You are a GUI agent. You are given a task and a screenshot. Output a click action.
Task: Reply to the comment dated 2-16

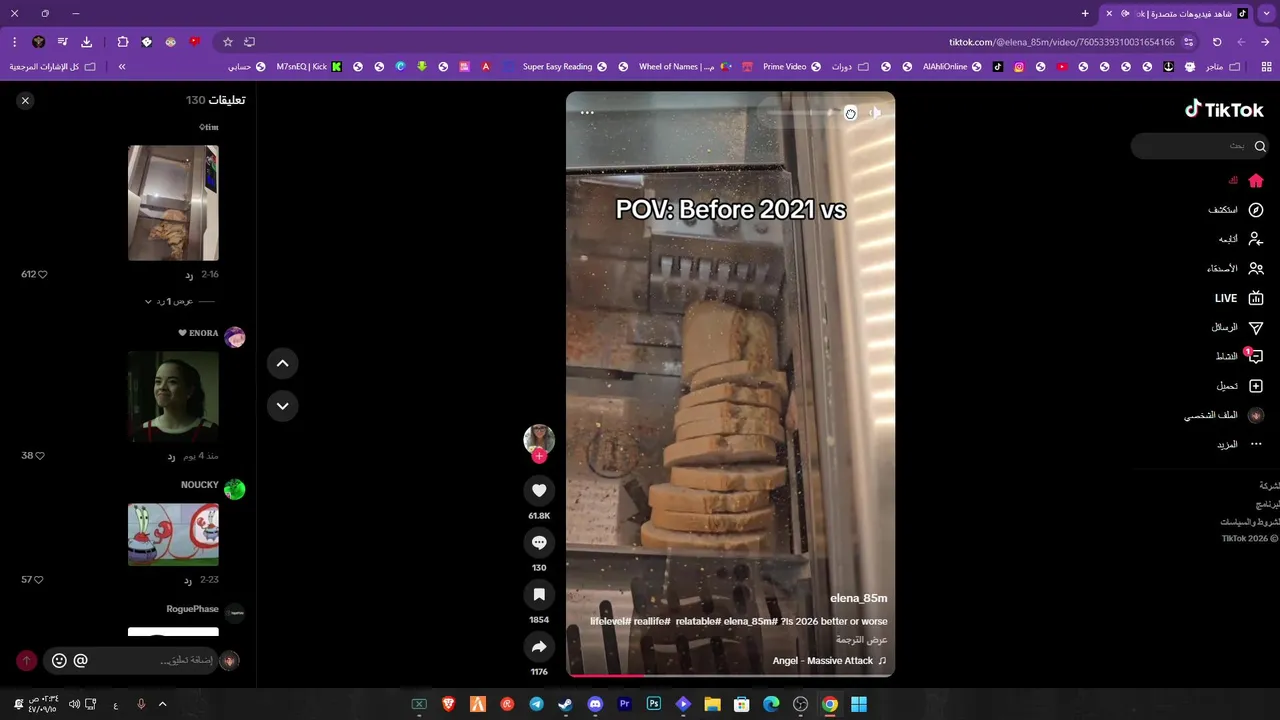point(189,275)
